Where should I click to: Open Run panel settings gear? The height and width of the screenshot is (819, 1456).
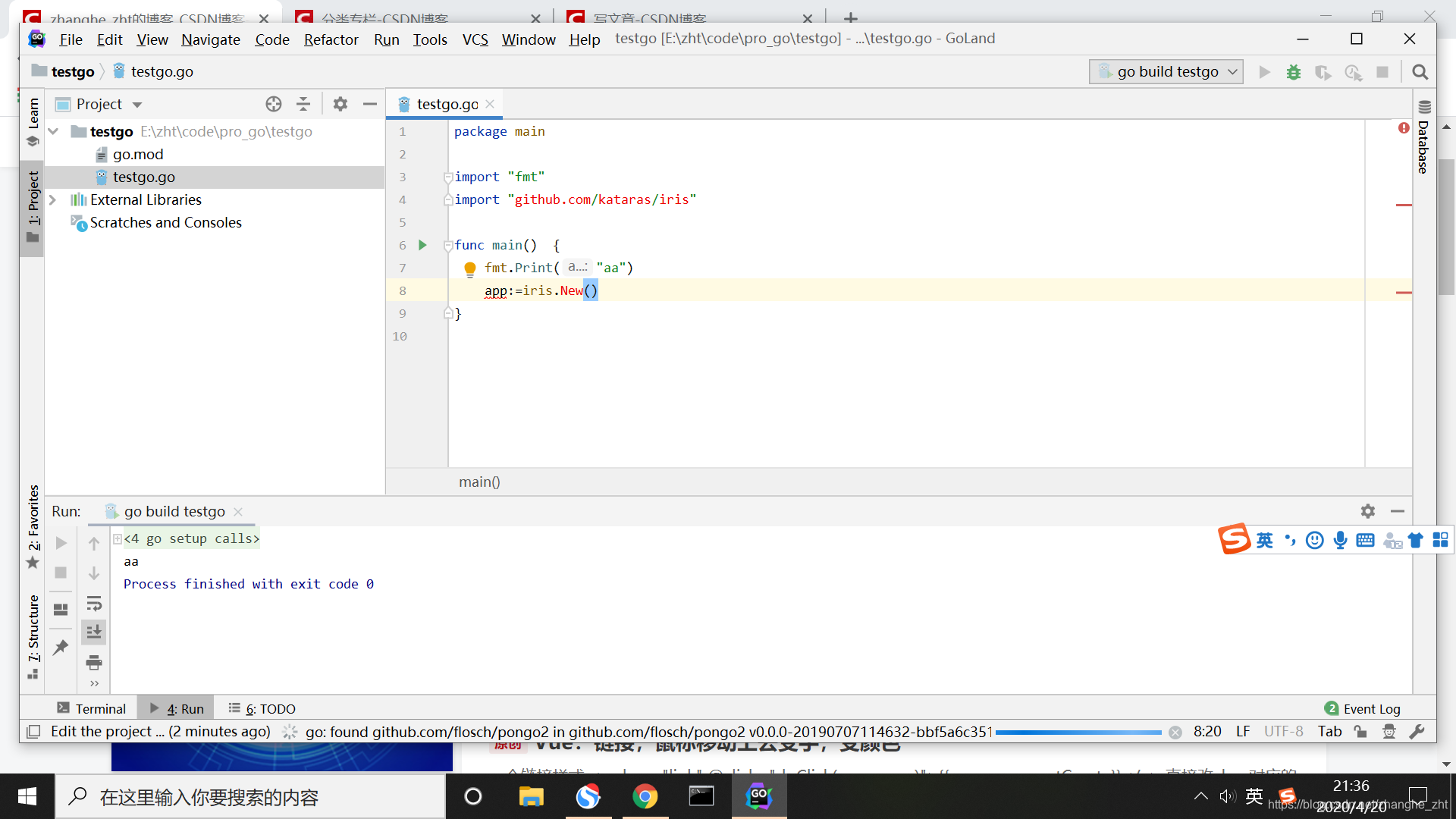point(1367,511)
